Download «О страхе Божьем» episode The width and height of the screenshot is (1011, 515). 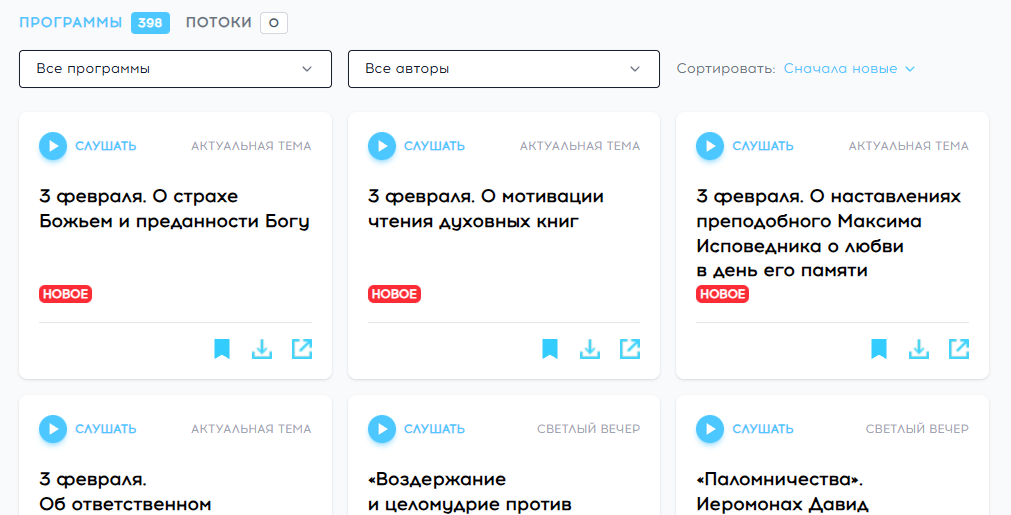click(262, 349)
